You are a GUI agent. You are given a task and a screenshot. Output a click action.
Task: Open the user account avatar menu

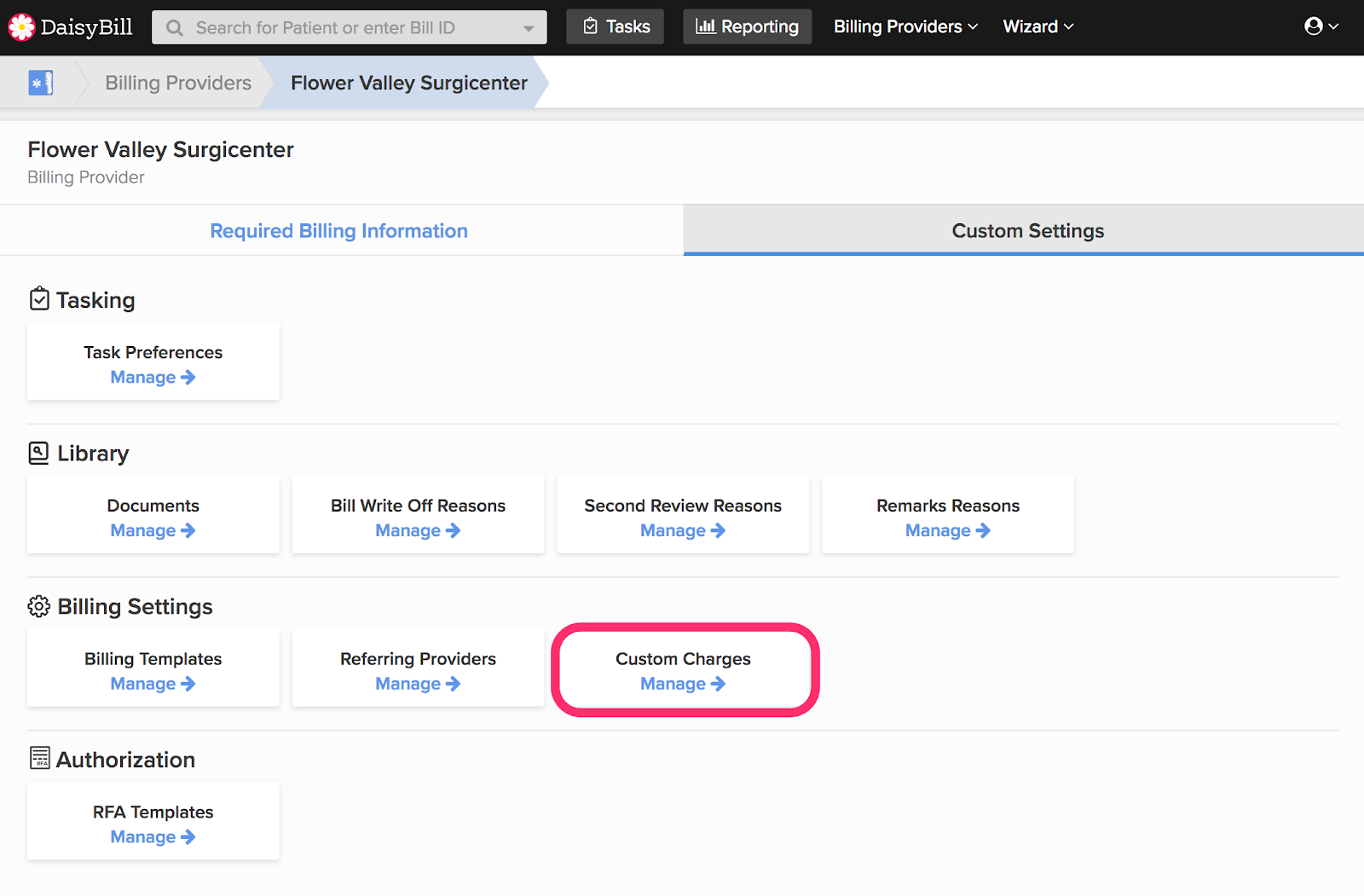[x=1321, y=26]
